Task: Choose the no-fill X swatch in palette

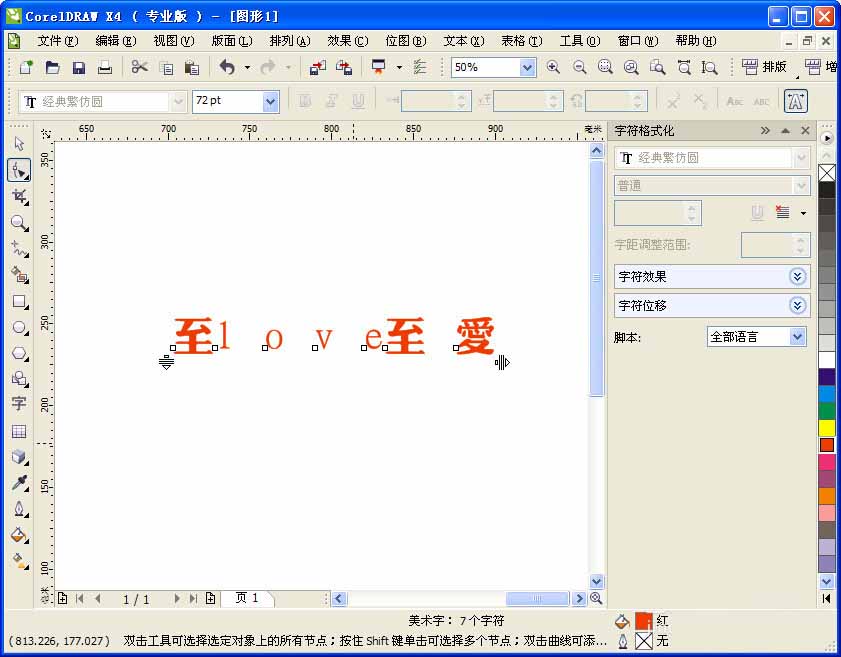Action: click(x=827, y=173)
